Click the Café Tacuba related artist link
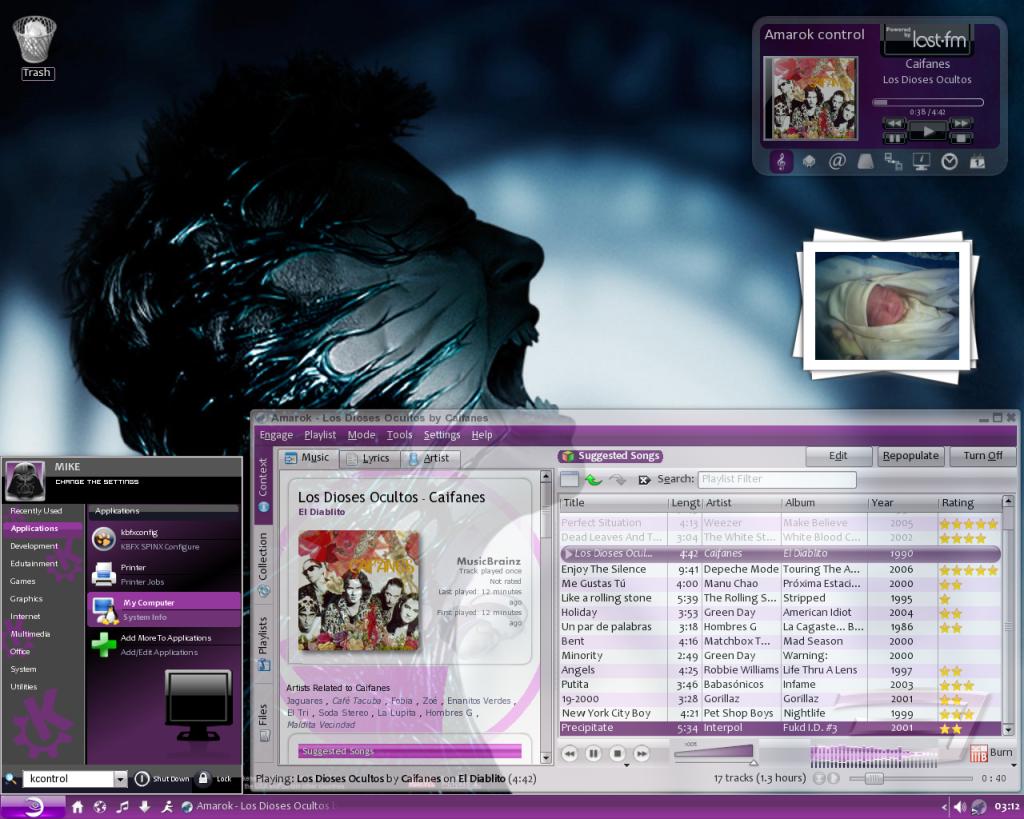This screenshot has width=1024, height=819. click(x=357, y=701)
